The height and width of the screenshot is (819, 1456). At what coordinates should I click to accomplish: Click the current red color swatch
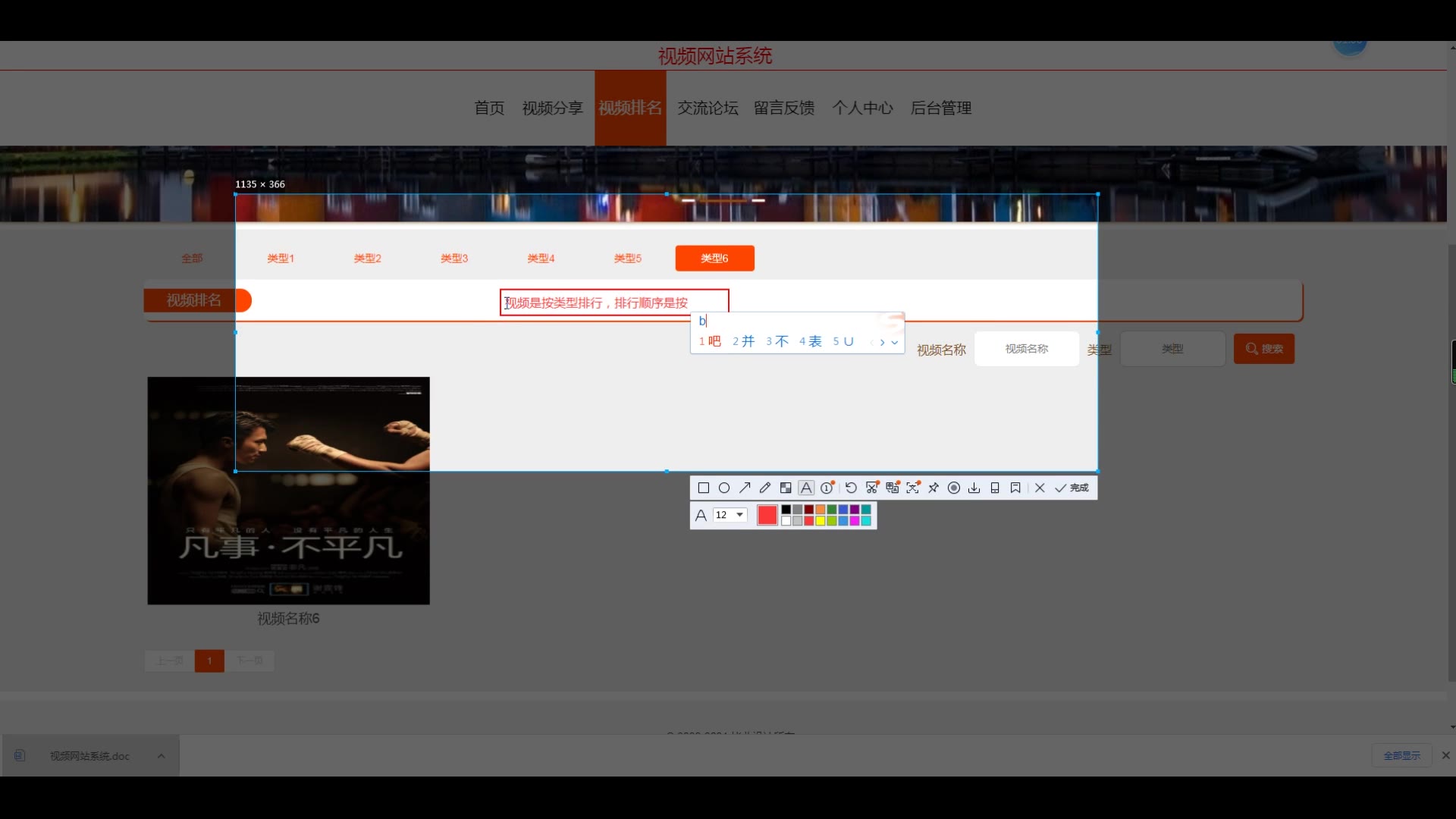pyautogui.click(x=767, y=515)
